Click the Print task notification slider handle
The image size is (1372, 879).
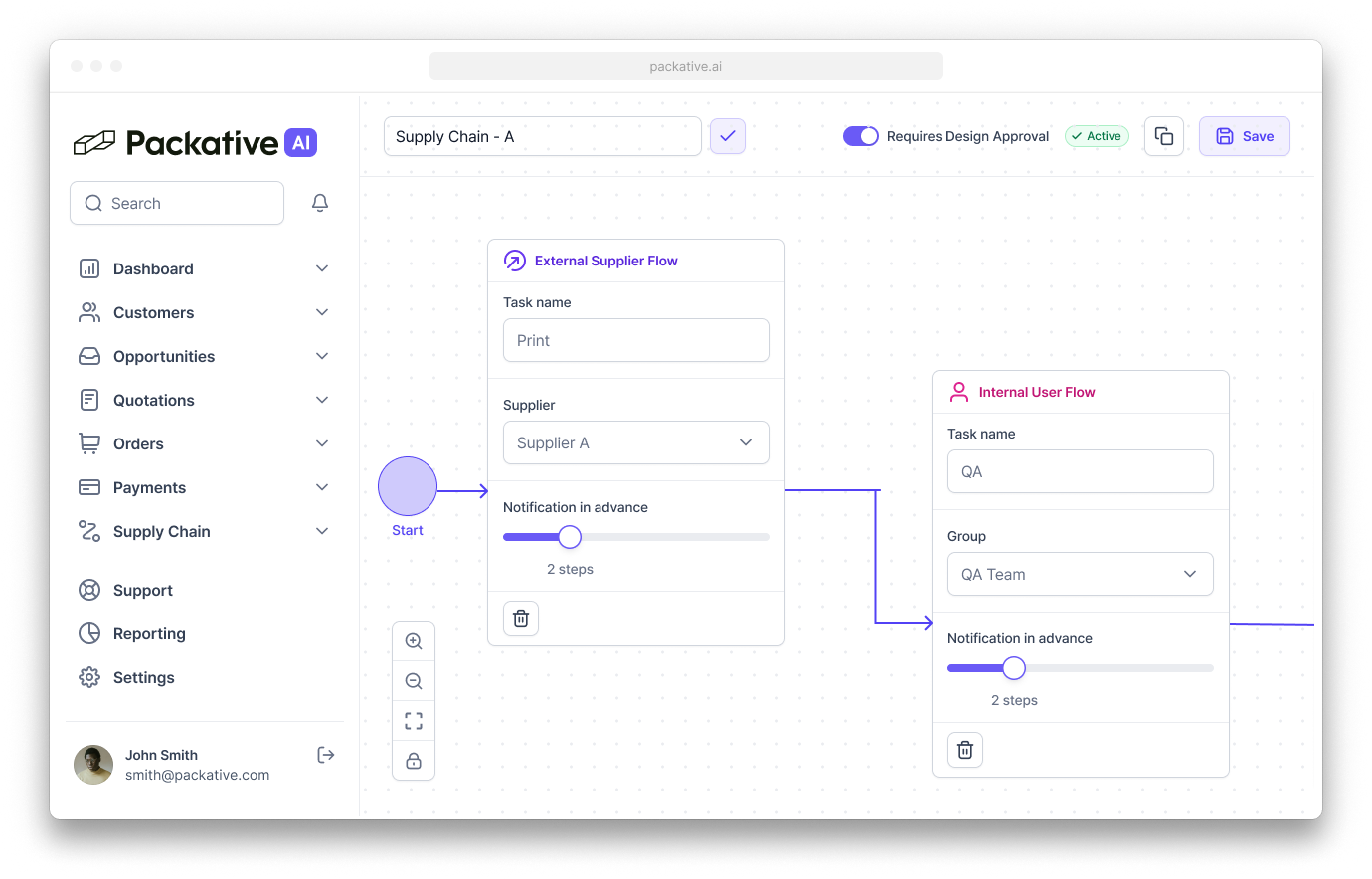(570, 537)
